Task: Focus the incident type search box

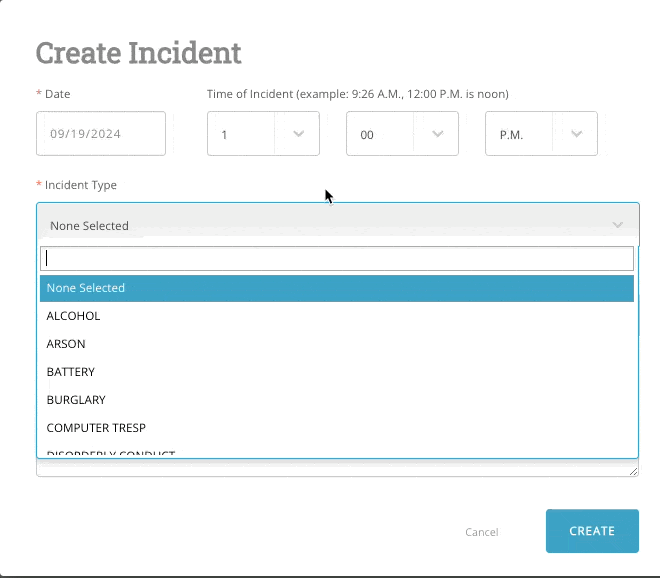Action: [x=337, y=258]
